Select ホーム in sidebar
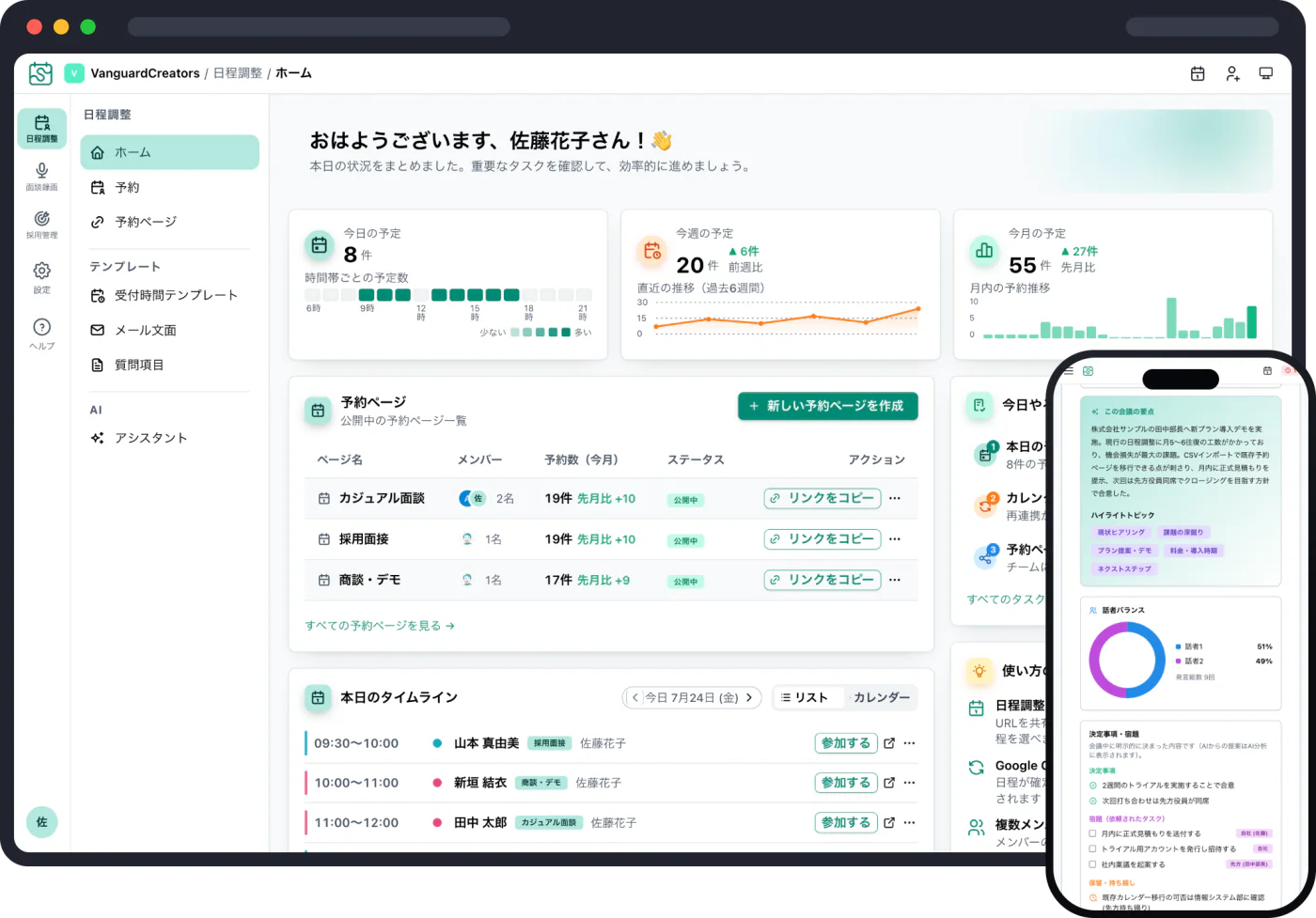Screen dimensions: 1316x918 click(170, 152)
